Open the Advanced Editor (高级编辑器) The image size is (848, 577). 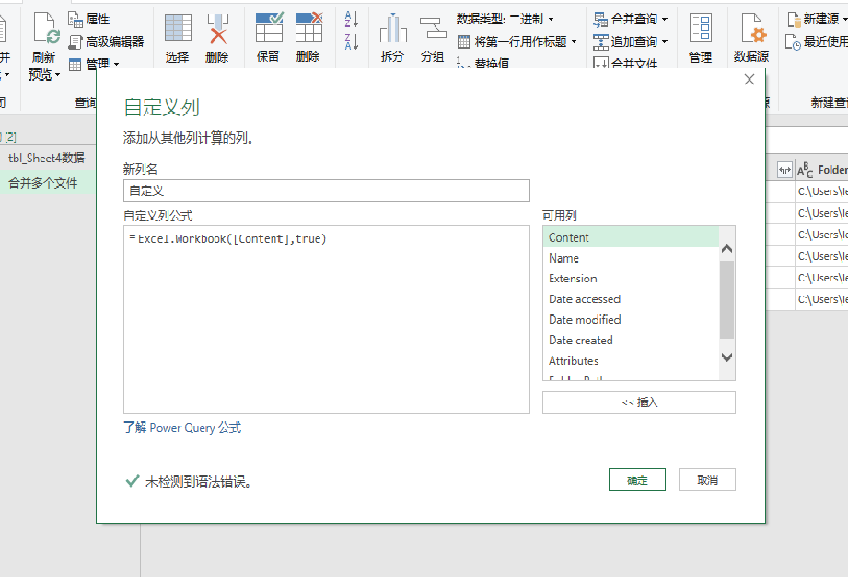coord(106,41)
